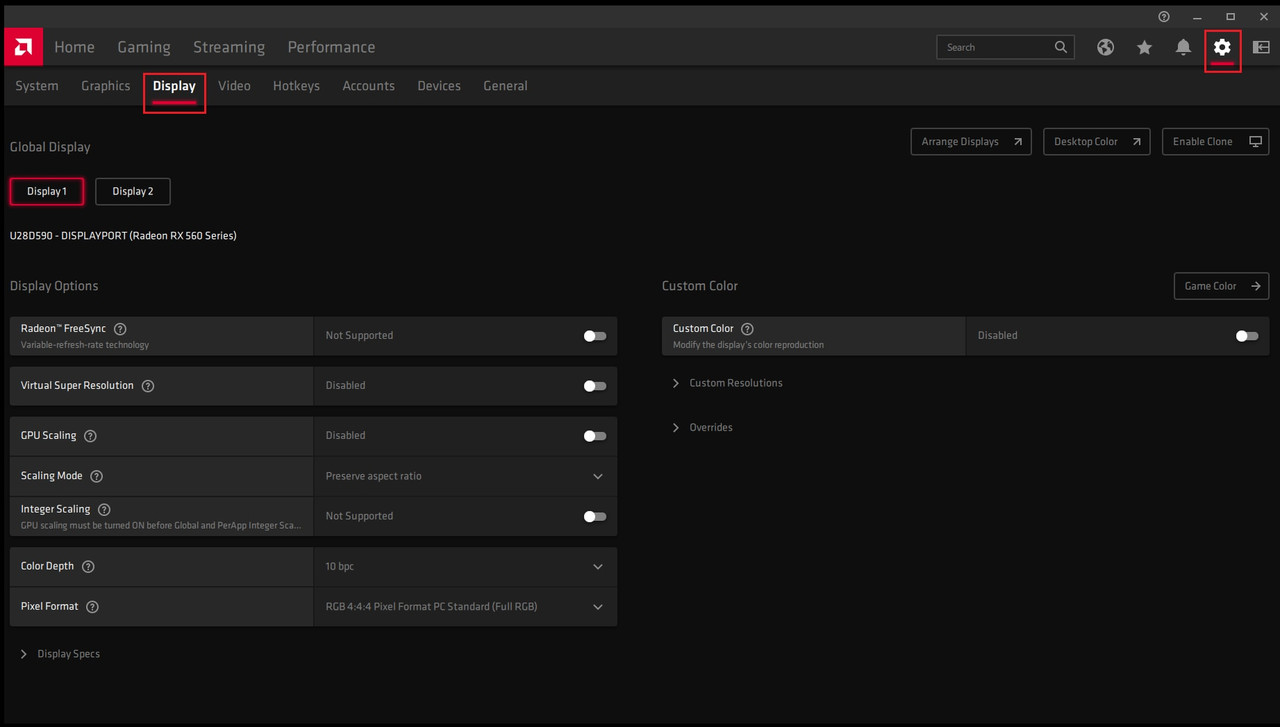Expand Overrides section
The width and height of the screenshot is (1280, 727).
[702, 427]
